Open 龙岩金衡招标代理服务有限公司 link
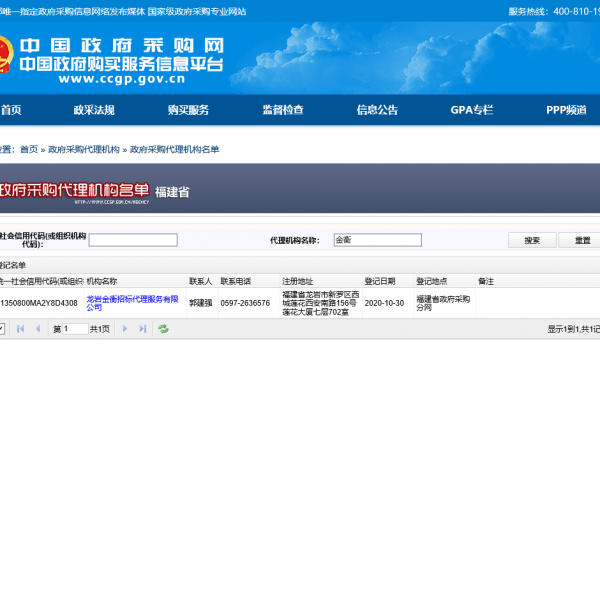Screen dimensions: 600x600 (132, 303)
